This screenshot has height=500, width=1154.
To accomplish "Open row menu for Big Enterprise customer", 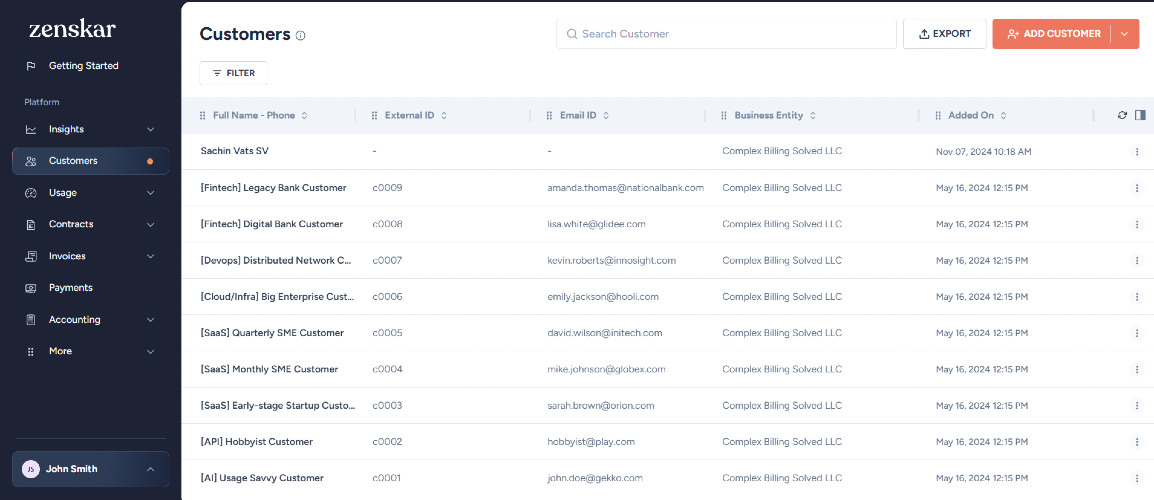I will click(1138, 297).
